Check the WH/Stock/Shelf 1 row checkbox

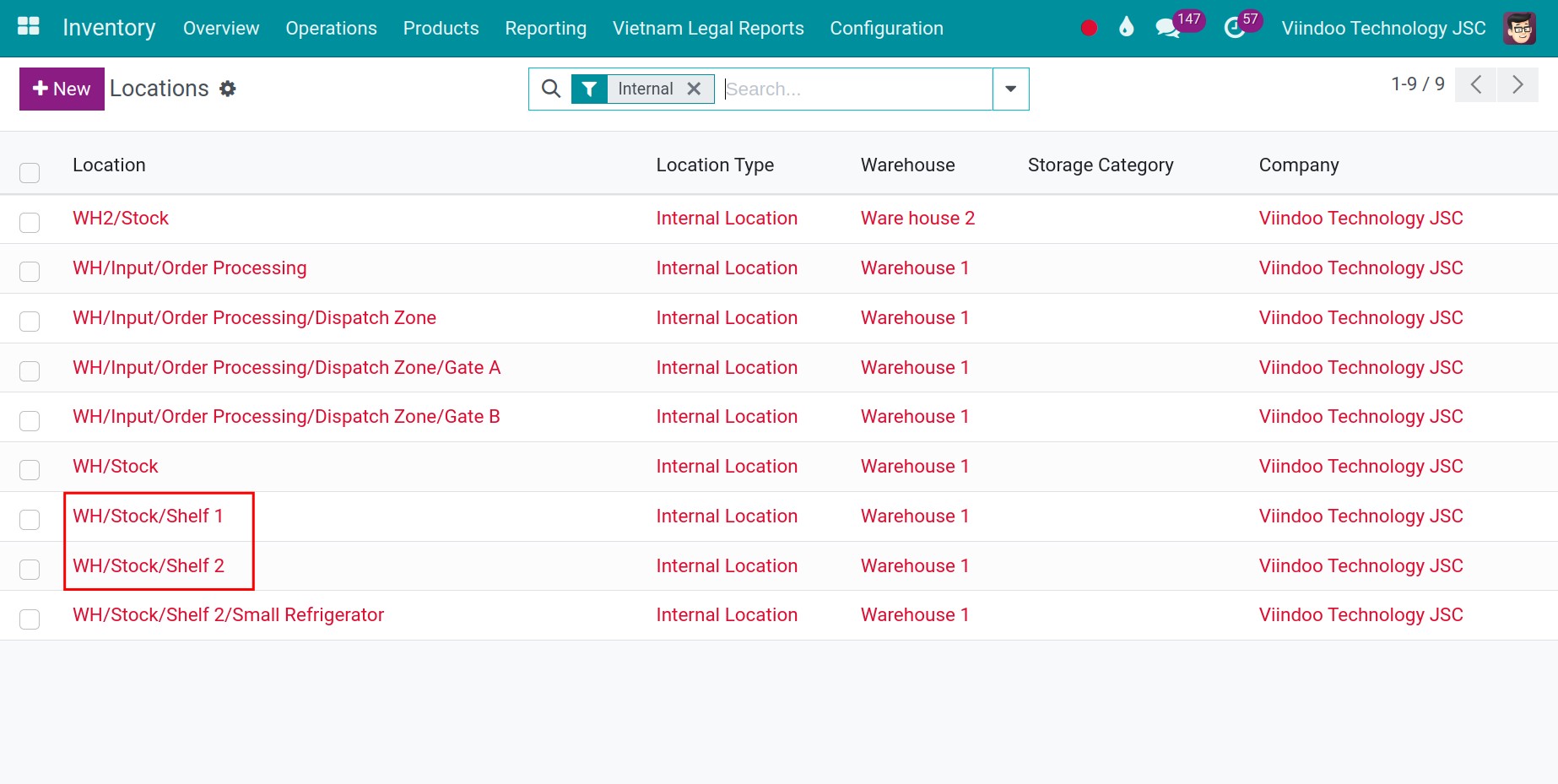point(30,520)
